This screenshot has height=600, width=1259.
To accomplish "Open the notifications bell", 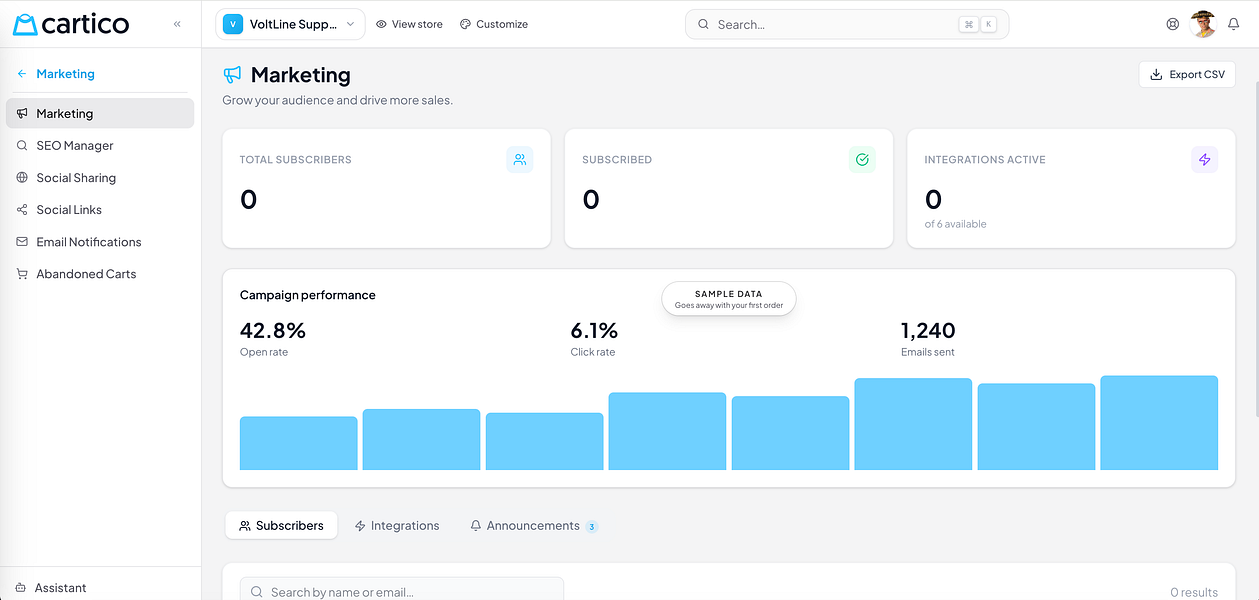I will tap(1234, 24).
